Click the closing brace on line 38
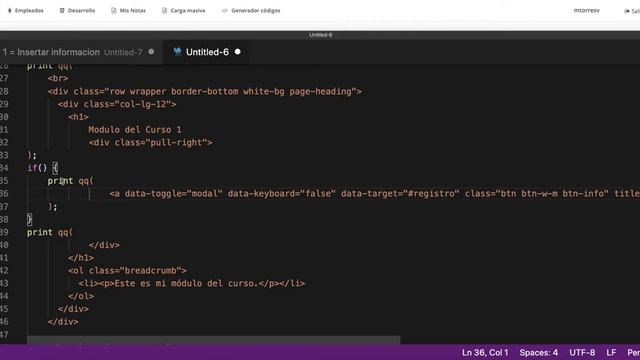This screenshot has width=640, height=360. coord(29,220)
